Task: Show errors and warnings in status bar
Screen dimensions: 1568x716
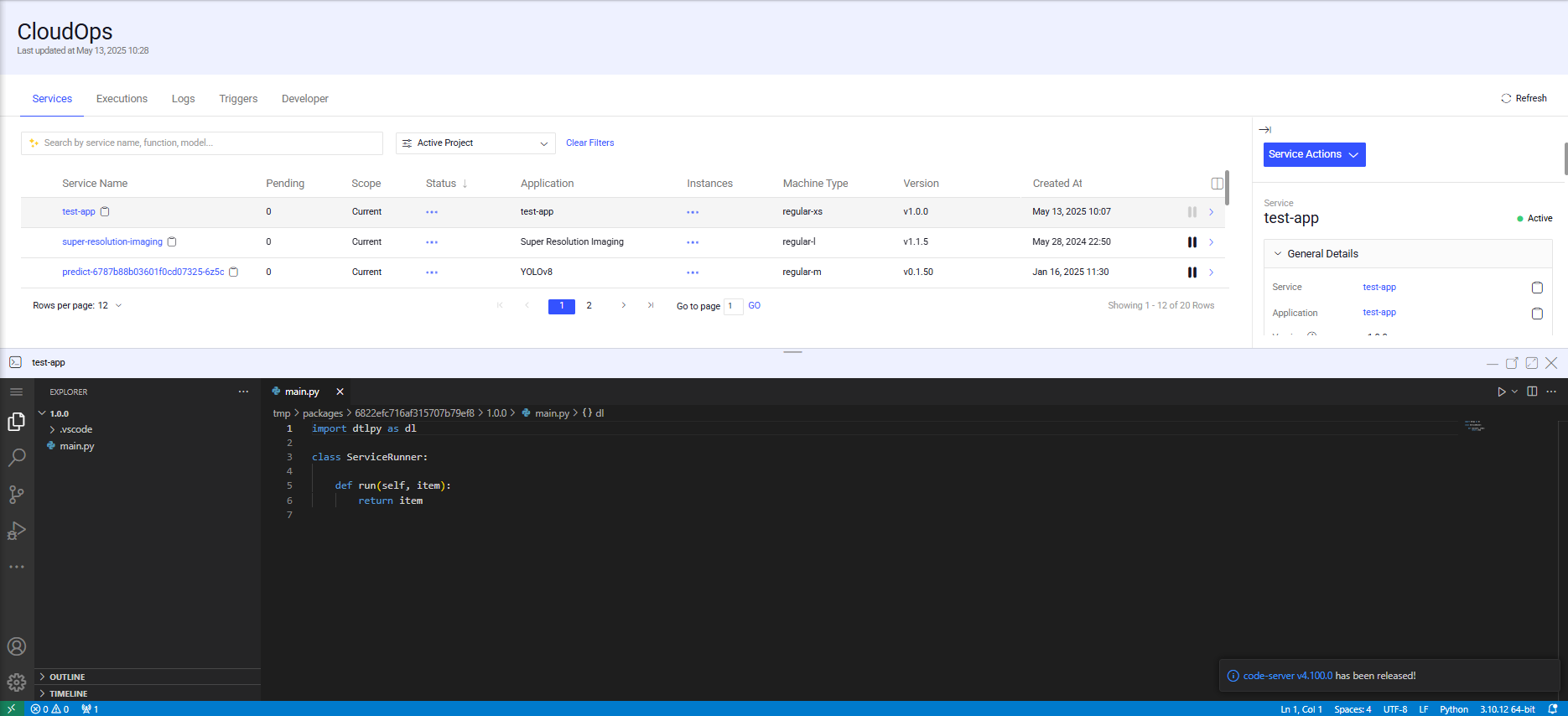Action: (49, 709)
